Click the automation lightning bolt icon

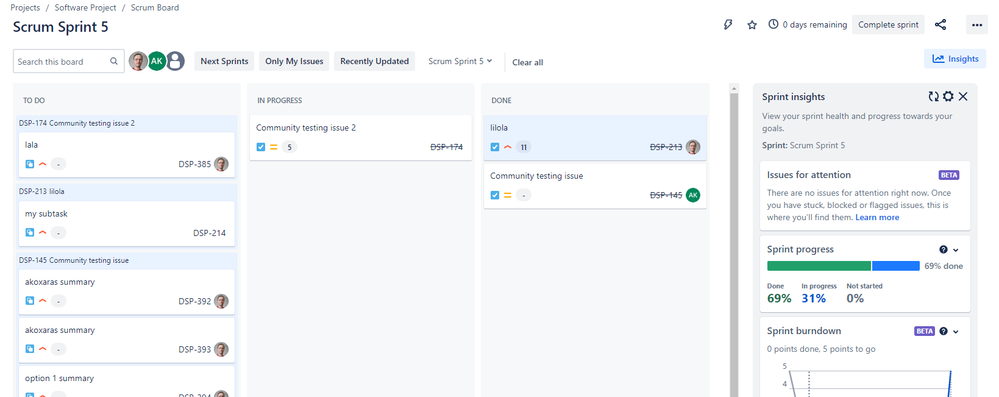729,25
